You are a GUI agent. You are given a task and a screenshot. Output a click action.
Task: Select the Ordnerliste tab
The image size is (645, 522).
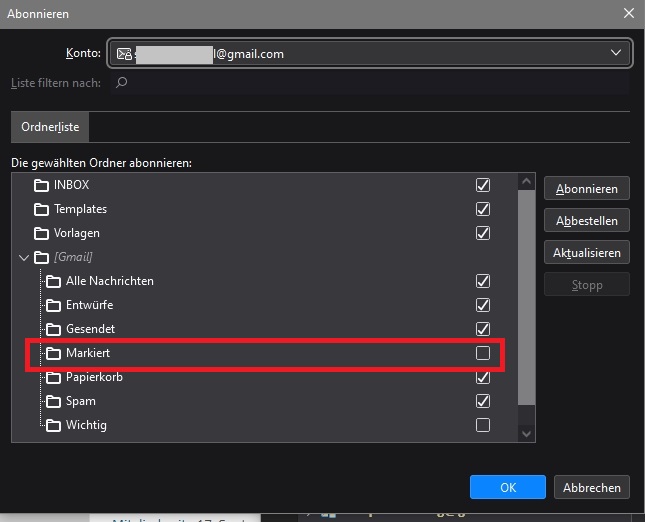point(50,127)
